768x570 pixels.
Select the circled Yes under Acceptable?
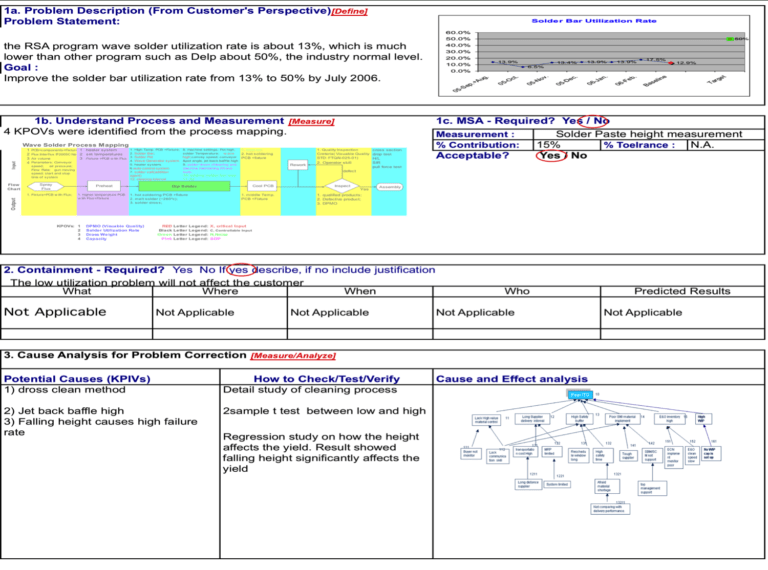click(548, 156)
